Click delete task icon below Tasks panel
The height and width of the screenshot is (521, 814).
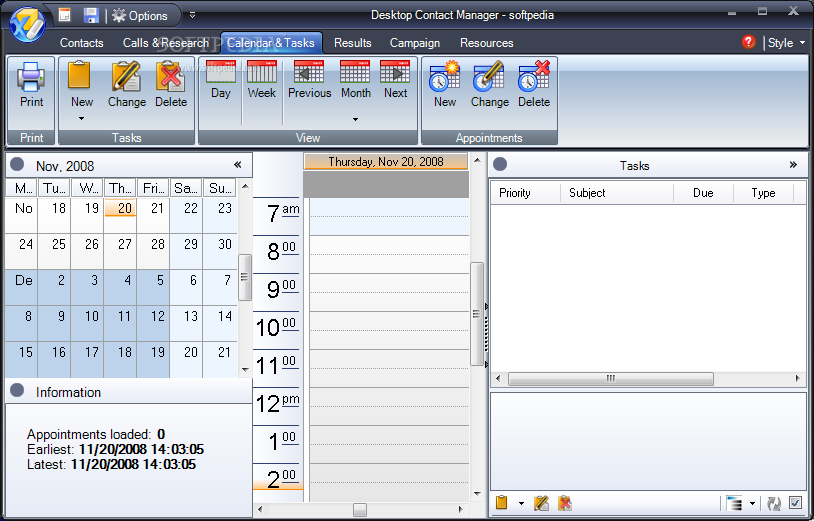pyautogui.click(x=565, y=502)
